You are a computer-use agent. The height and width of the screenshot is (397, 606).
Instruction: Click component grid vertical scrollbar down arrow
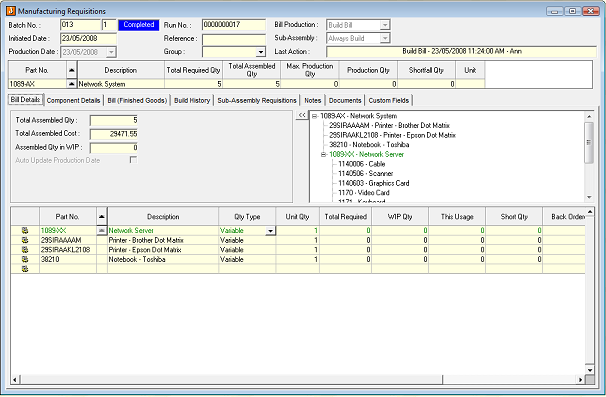point(590,370)
